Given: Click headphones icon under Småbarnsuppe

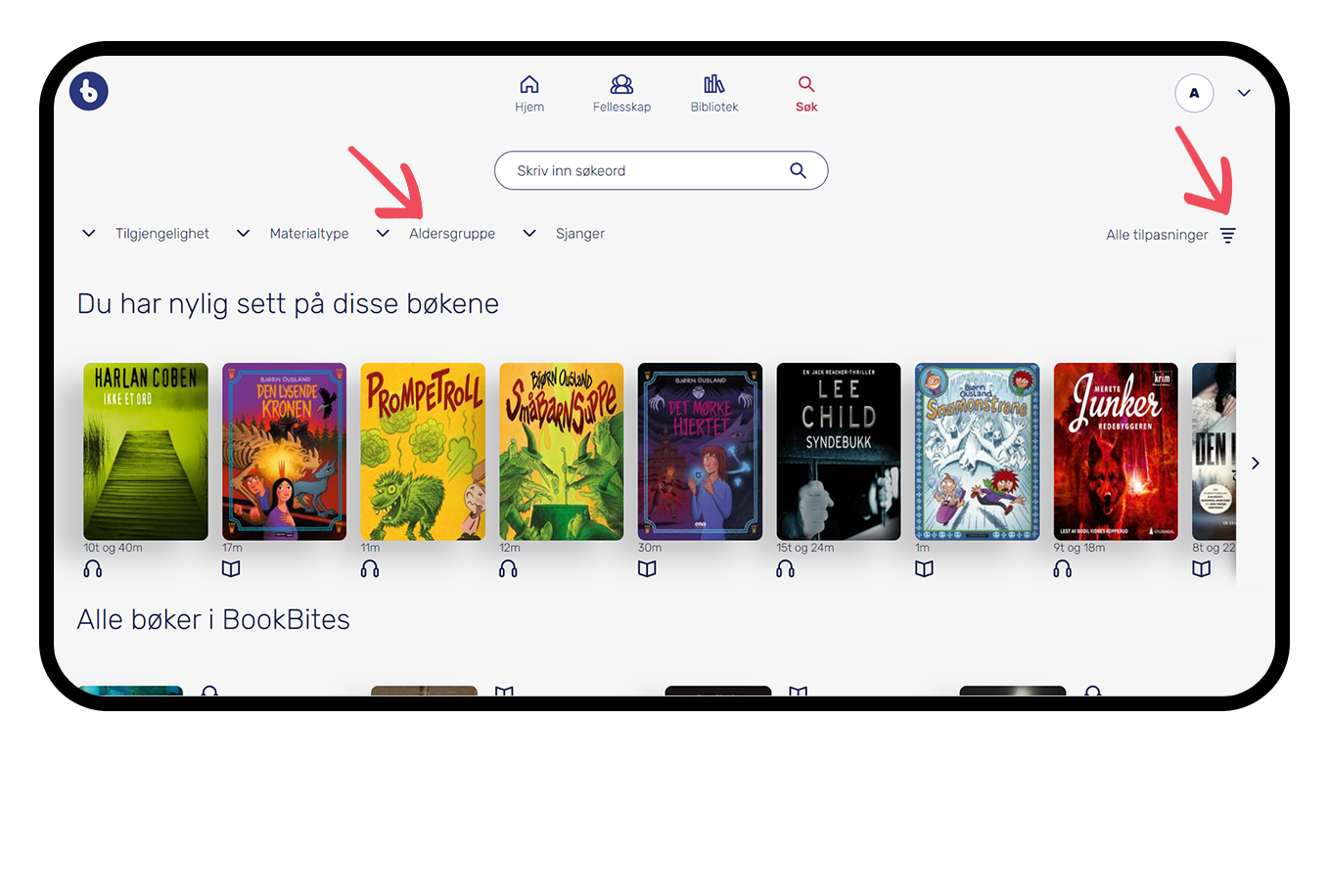Looking at the screenshot, I should click(508, 568).
